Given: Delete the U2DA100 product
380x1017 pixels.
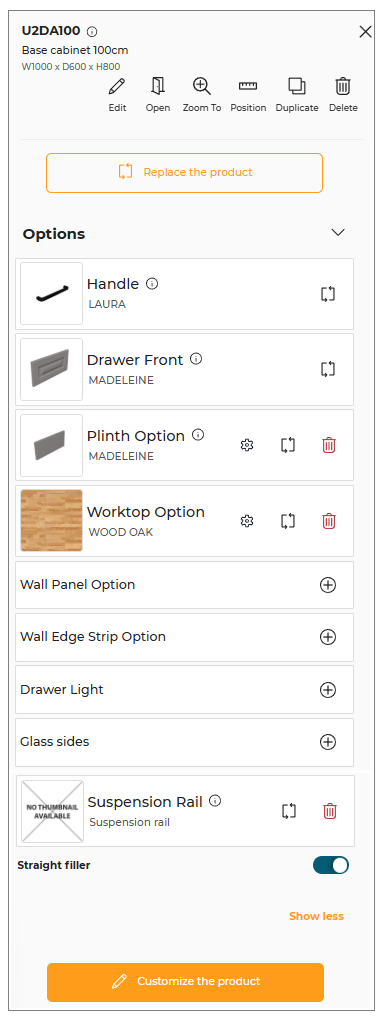Looking at the screenshot, I should (x=343, y=86).
